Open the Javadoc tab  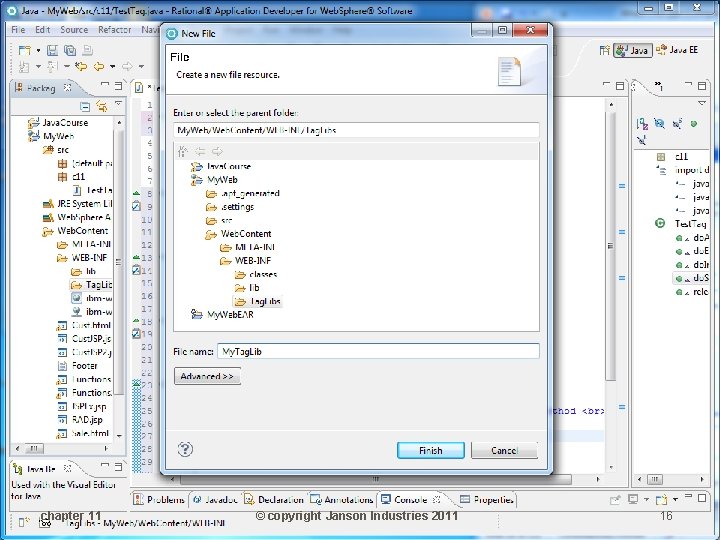tap(215, 499)
